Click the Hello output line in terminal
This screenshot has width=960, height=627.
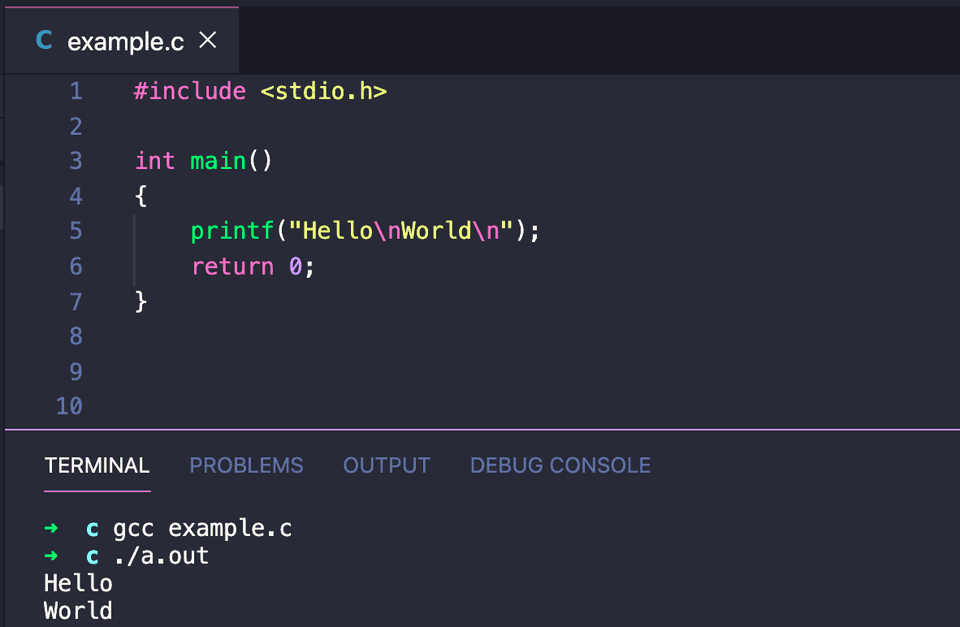(77, 583)
